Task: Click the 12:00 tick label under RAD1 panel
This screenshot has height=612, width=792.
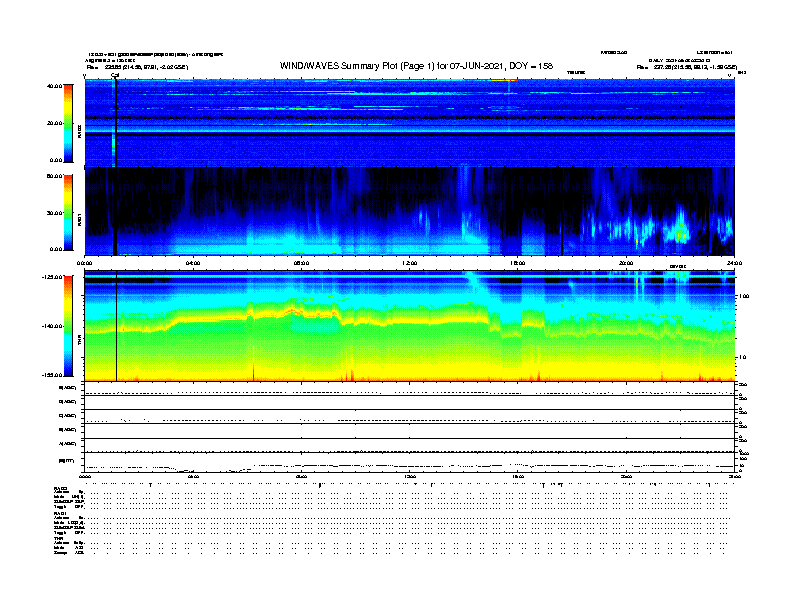Action: pyautogui.click(x=410, y=263)
